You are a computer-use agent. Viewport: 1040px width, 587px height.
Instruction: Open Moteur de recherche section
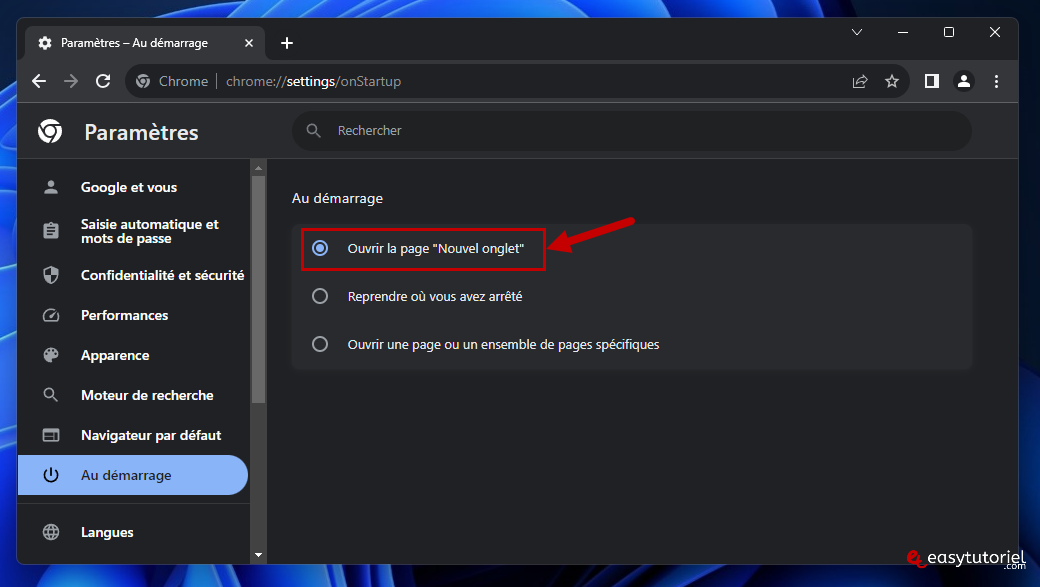coord(133,395)
